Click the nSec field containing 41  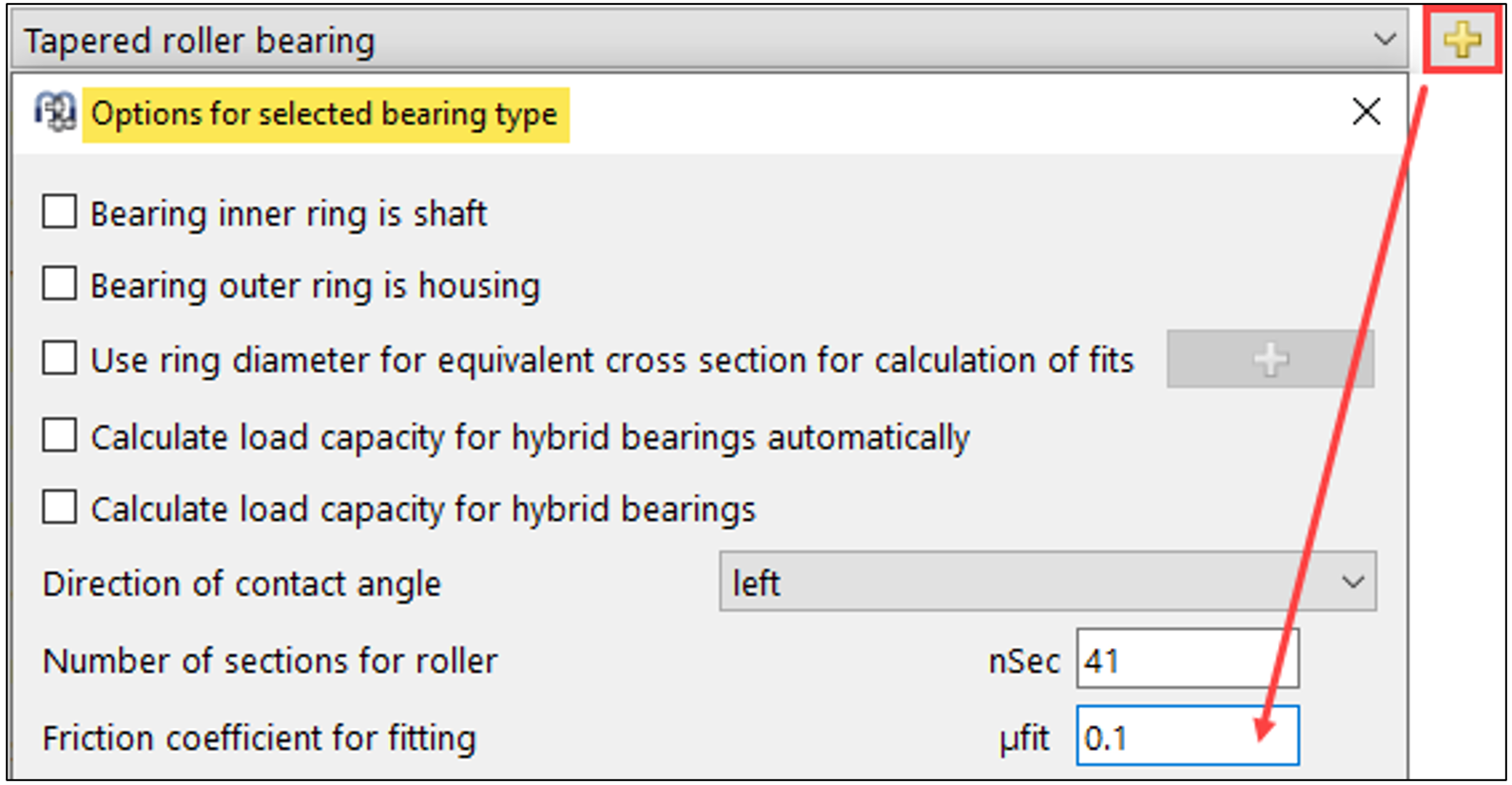(x=1187, y=660)
